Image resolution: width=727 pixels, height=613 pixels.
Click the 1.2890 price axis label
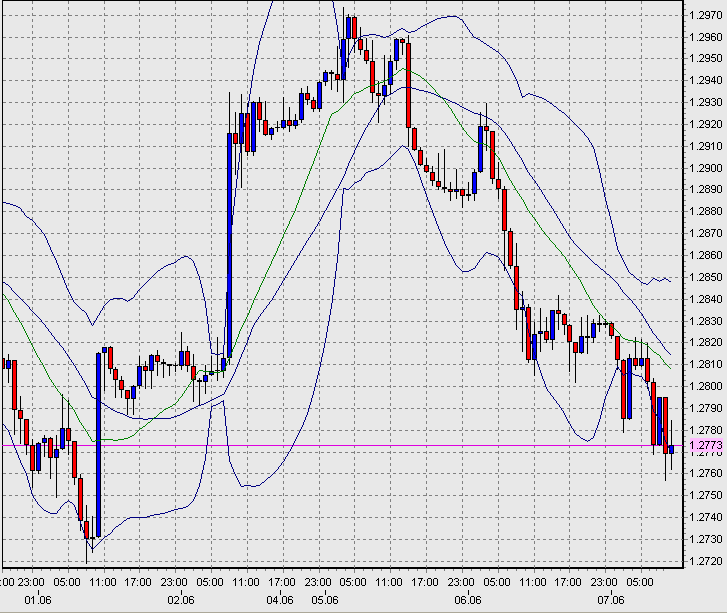click(x=706, y=190)
